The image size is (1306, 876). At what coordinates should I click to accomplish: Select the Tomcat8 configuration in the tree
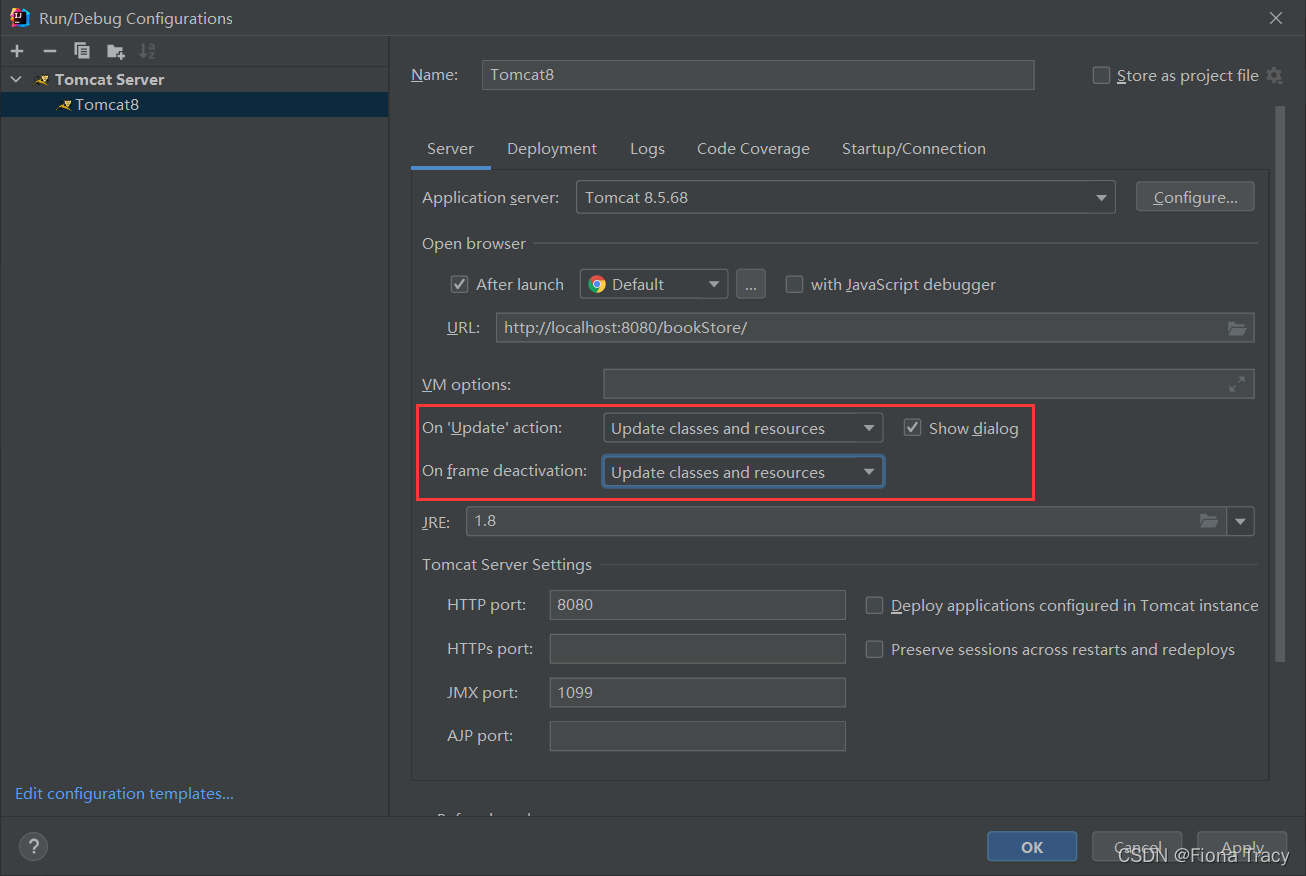(x=194, y=104)
